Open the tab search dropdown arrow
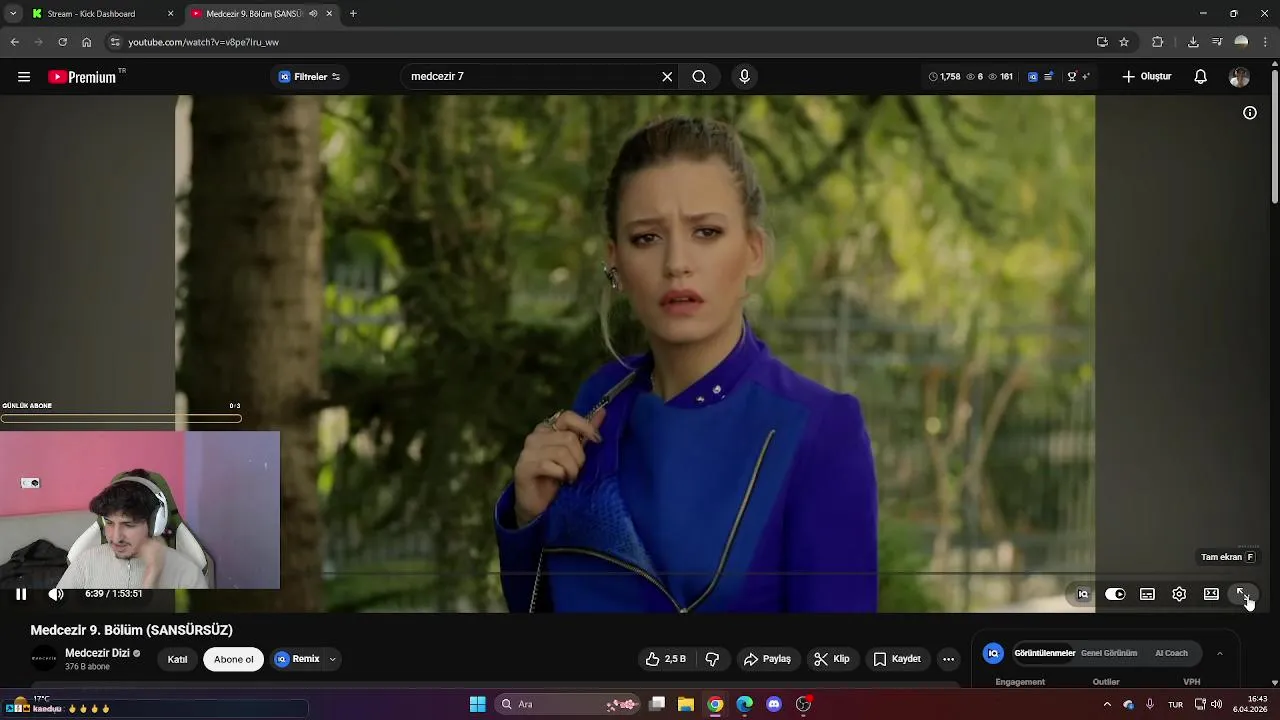 (12, 14)
